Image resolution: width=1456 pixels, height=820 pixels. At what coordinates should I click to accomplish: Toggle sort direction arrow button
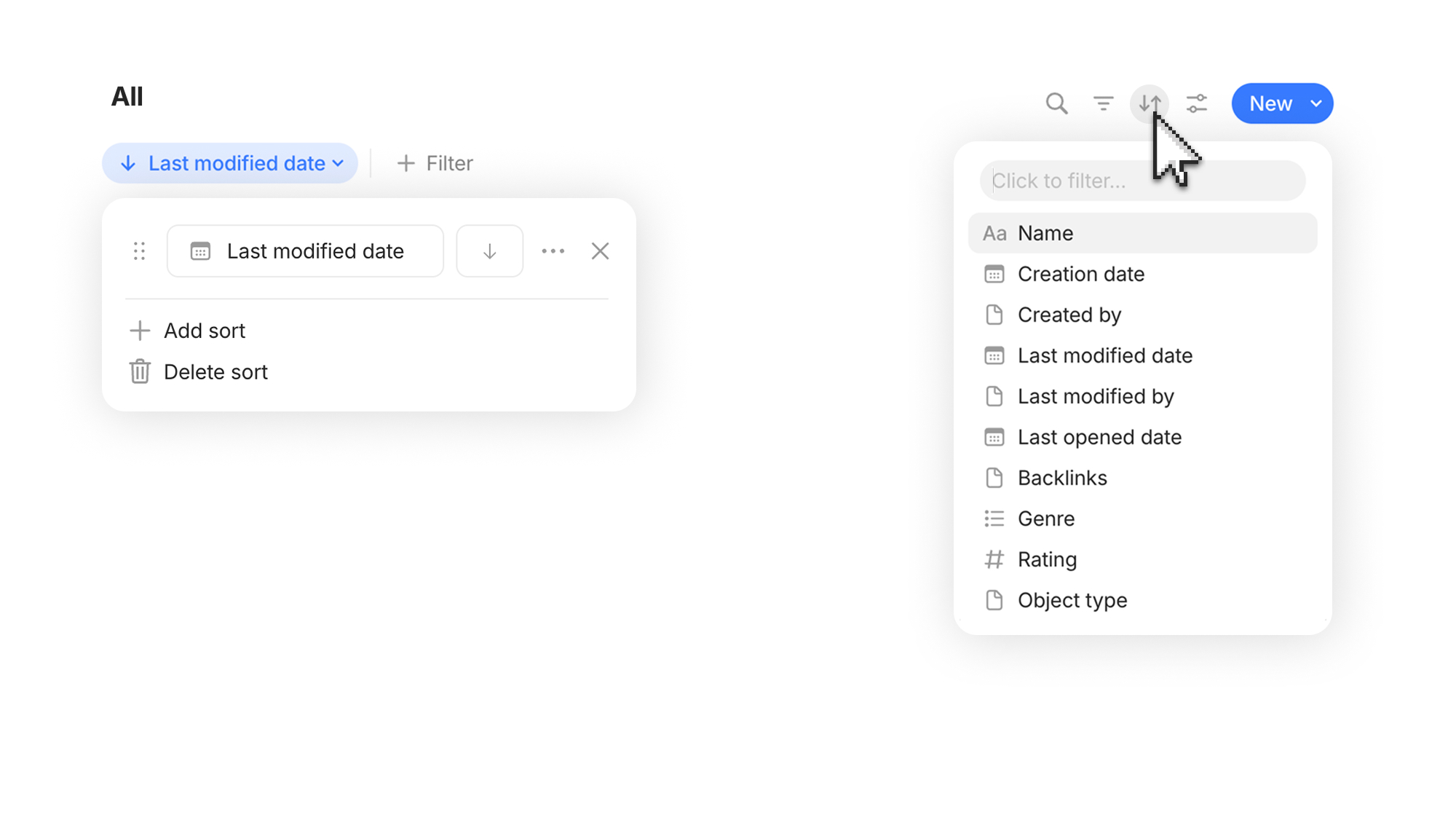(489, 251)
